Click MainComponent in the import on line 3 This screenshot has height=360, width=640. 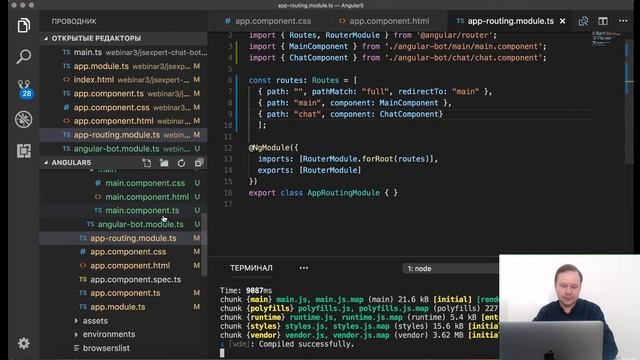318,47
